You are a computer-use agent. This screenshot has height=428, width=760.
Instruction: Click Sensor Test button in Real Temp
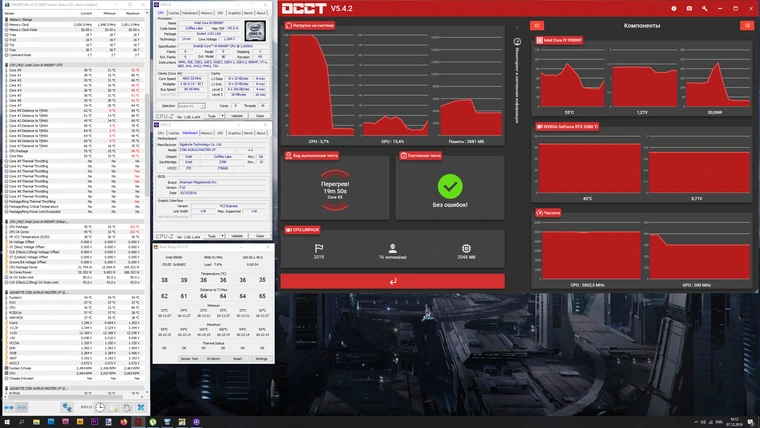(189, 359)
